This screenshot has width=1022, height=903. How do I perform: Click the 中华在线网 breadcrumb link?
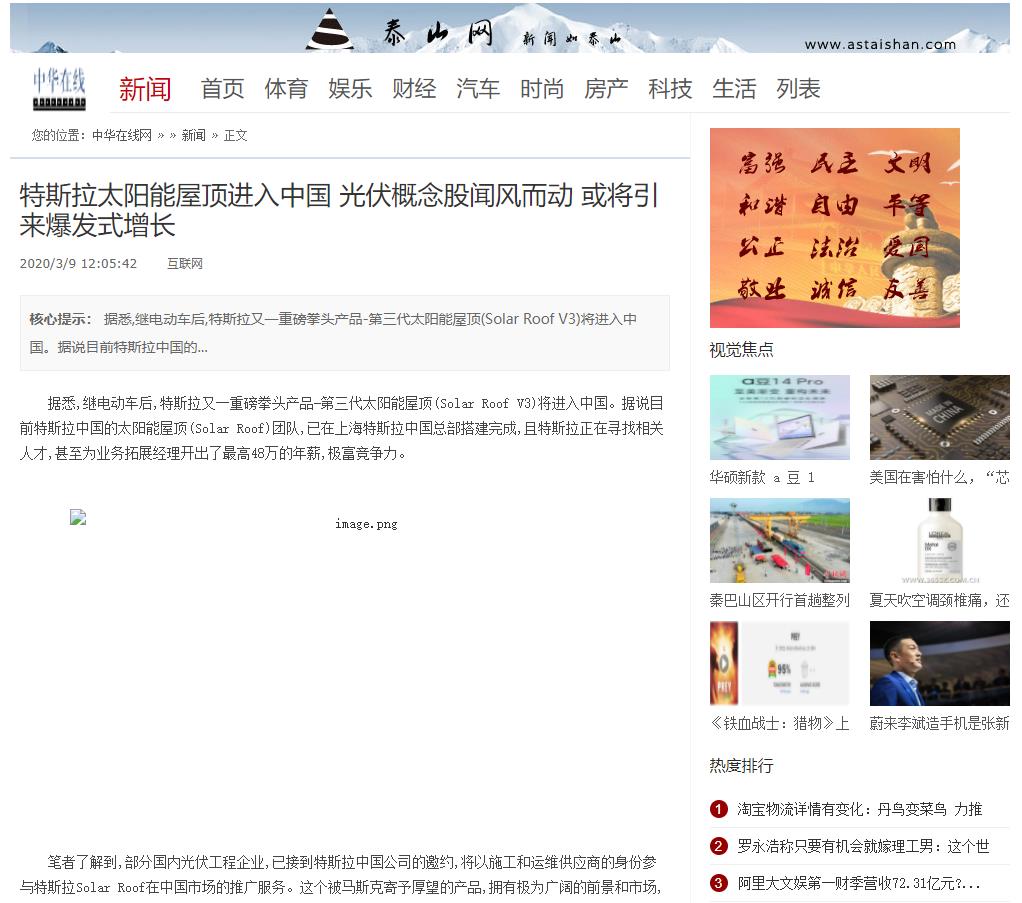[x=122, y=136]
